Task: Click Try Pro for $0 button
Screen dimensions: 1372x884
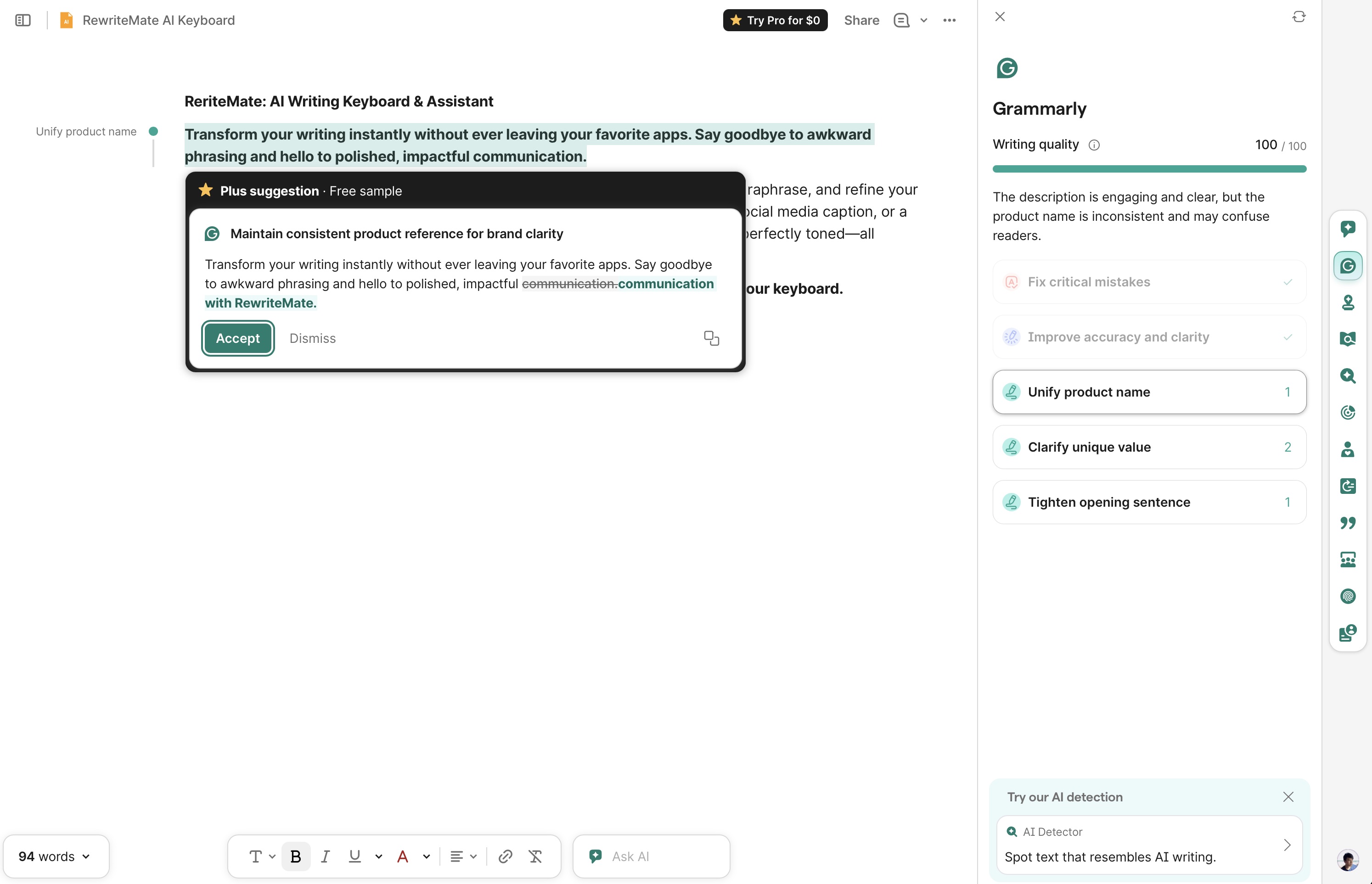Action: click(775, 20)
